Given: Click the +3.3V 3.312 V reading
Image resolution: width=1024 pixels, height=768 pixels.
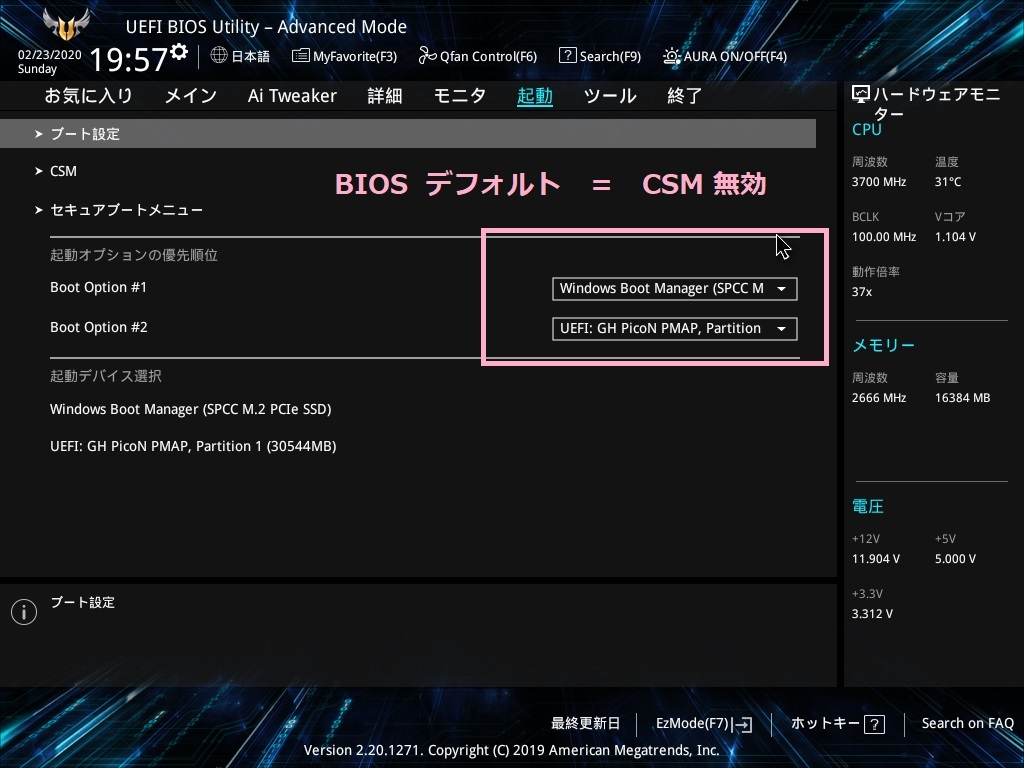Looking at the screenshot, I should coord(872,614).
